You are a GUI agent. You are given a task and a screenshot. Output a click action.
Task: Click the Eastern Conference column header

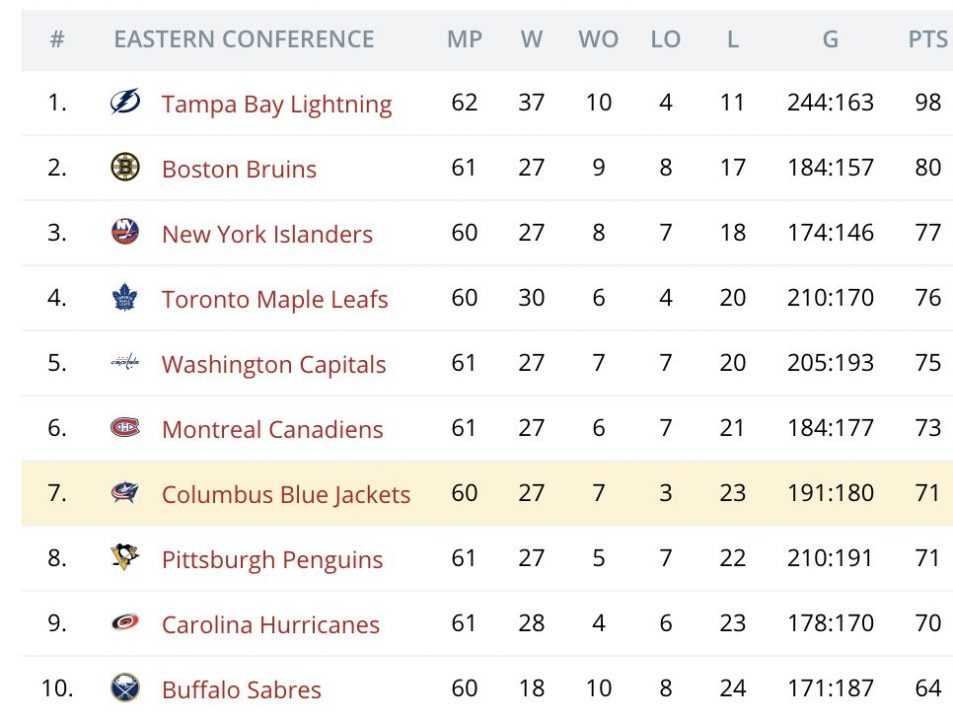[x=244, y=40]
